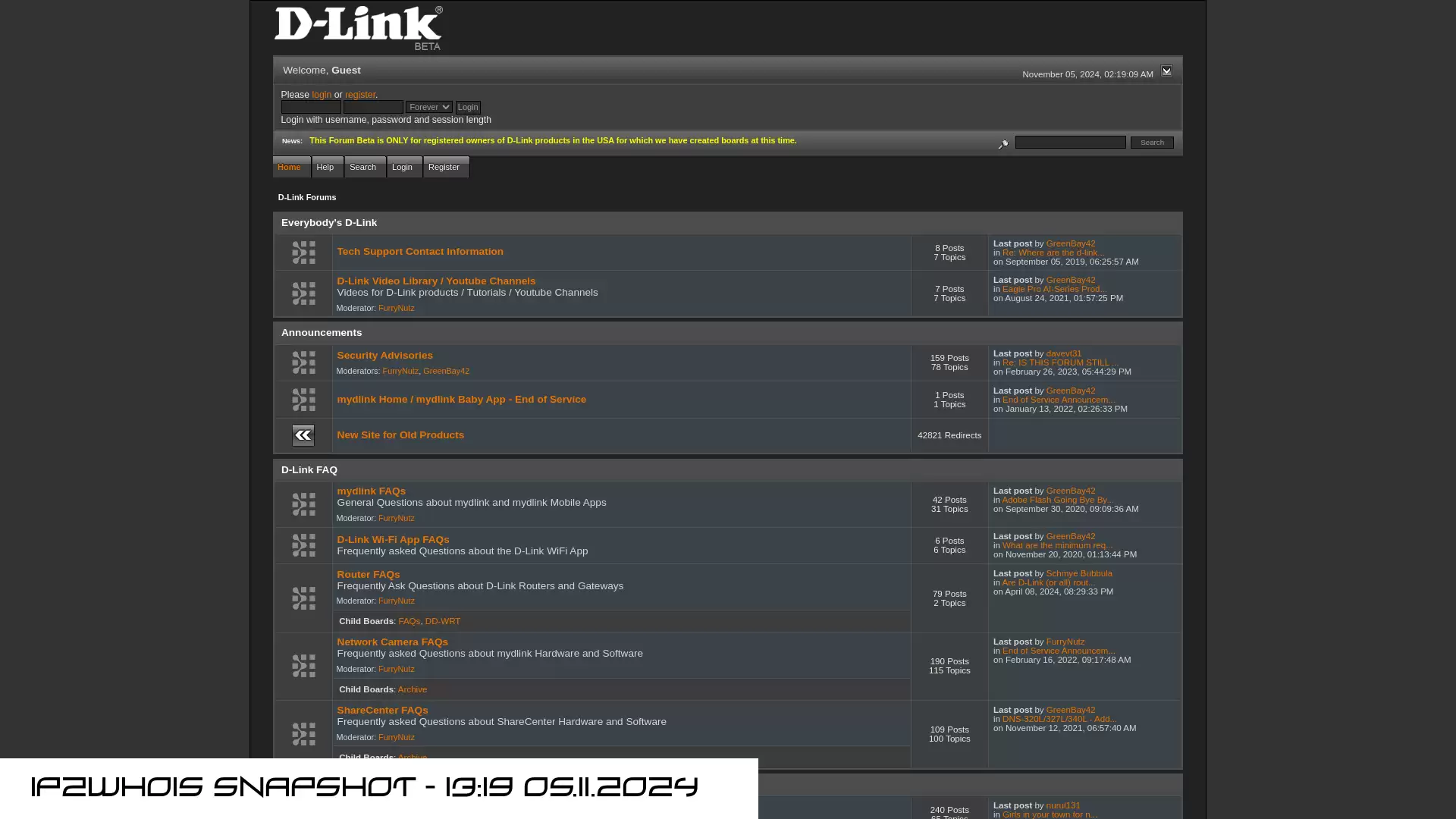Open last post DNS-320L/327L/340L - Add...
Viewport: 1456px width, 819px height.
pyautogui.click(x=1059, y=719)
